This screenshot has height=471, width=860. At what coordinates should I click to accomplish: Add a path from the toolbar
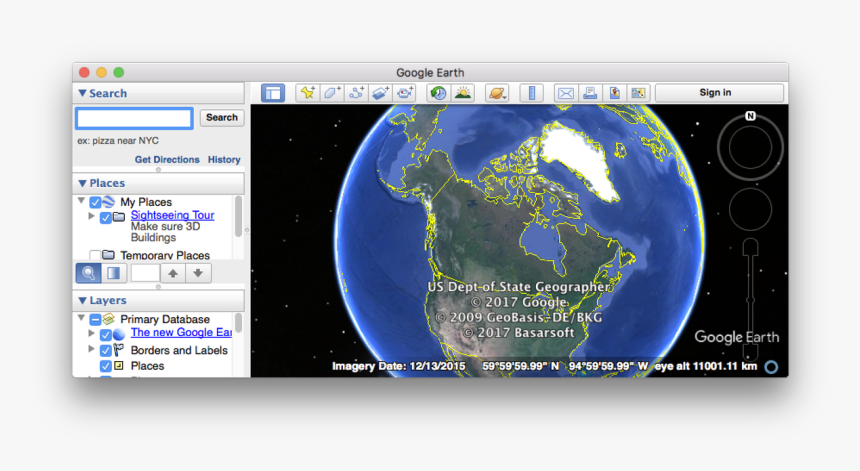click(356, 93)
